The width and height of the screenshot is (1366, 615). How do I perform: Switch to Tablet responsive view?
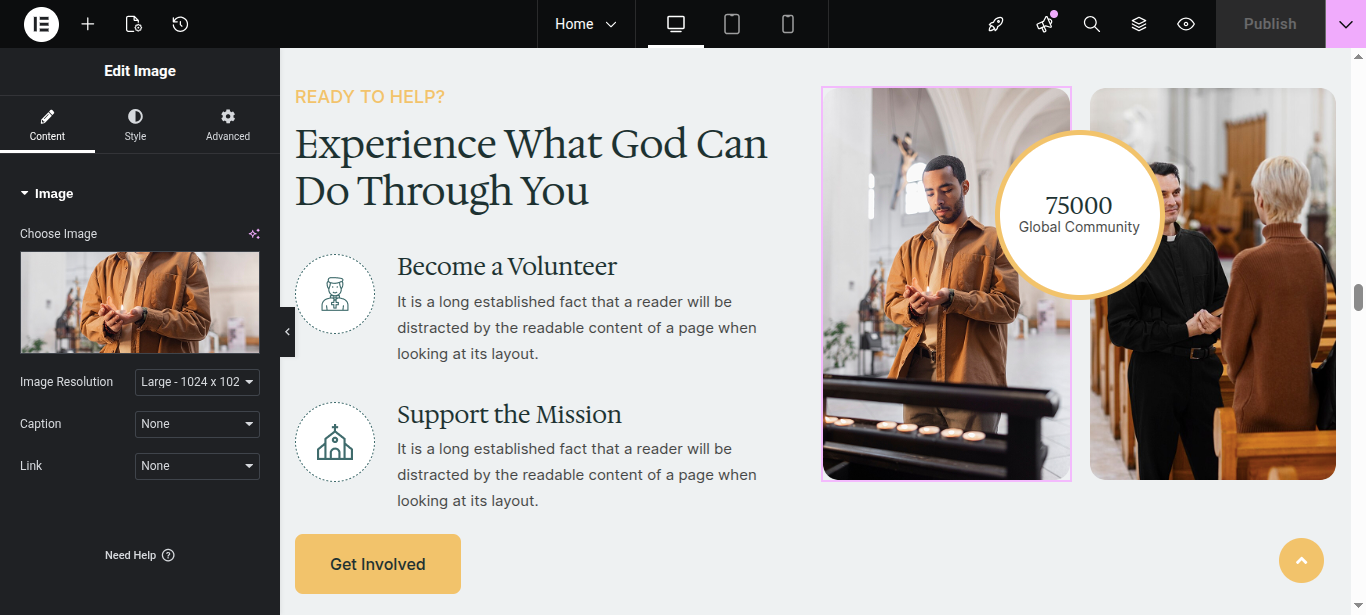tap(732, 24)
